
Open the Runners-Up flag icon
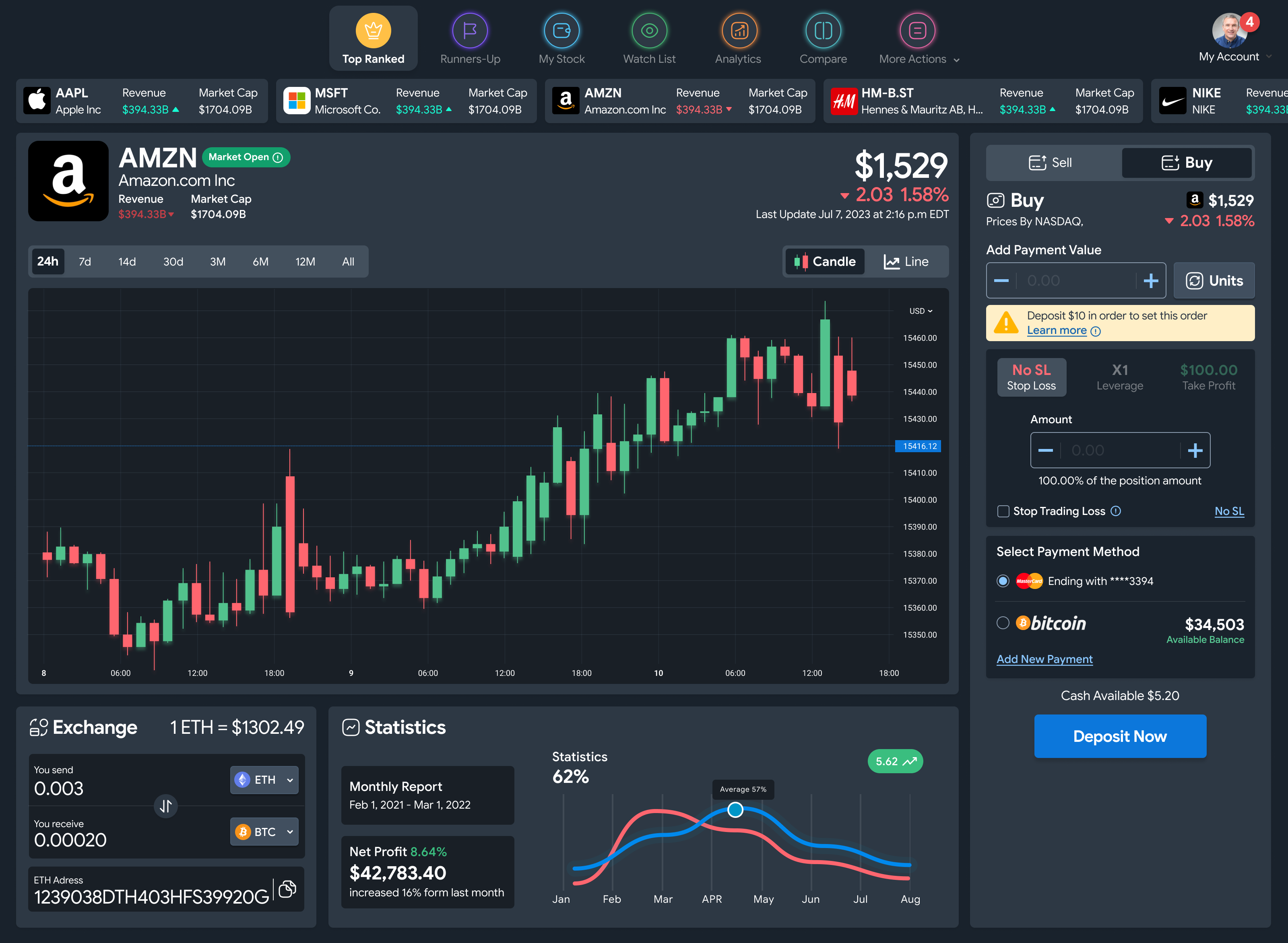(469, 31)
